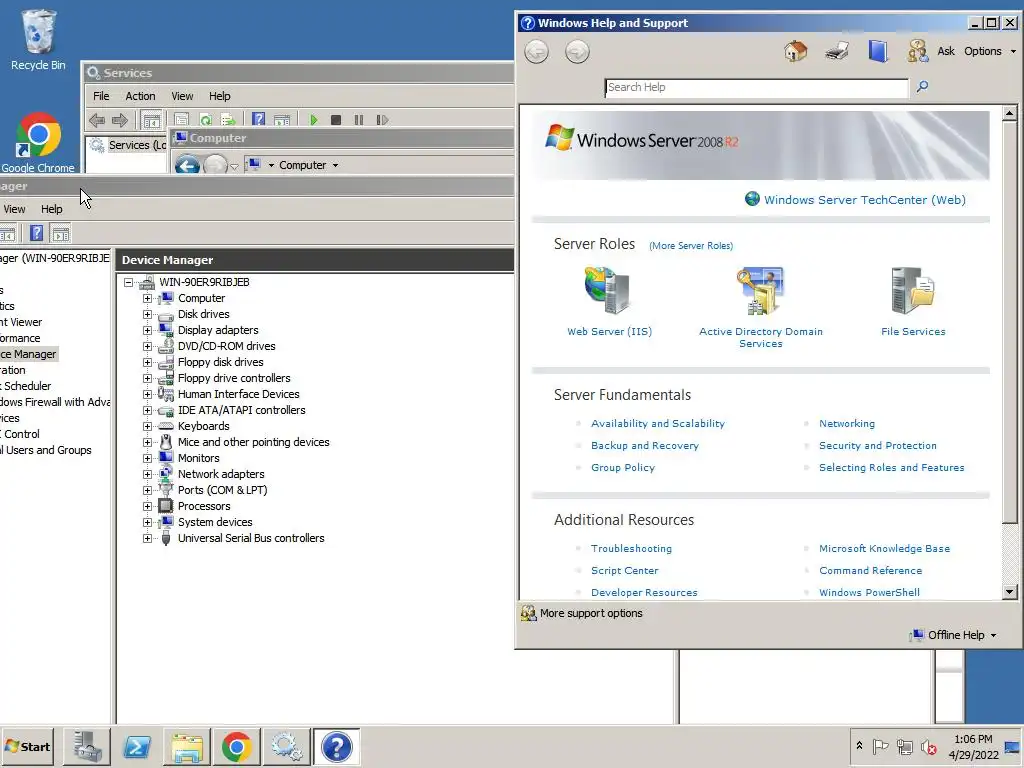Expand Network adapters node

[x=148, y=474]
